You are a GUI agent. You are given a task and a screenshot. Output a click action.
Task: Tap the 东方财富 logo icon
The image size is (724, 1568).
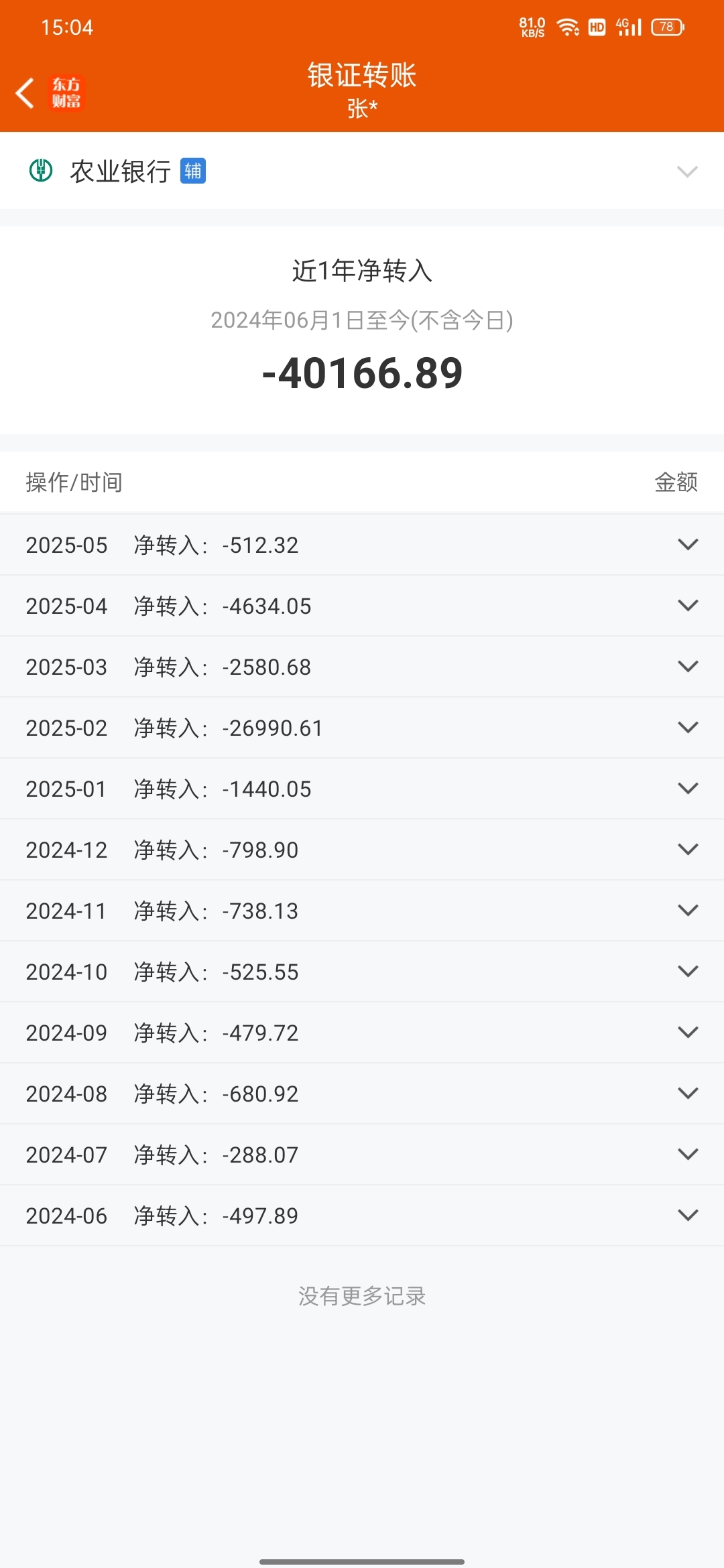click(66, 92)
